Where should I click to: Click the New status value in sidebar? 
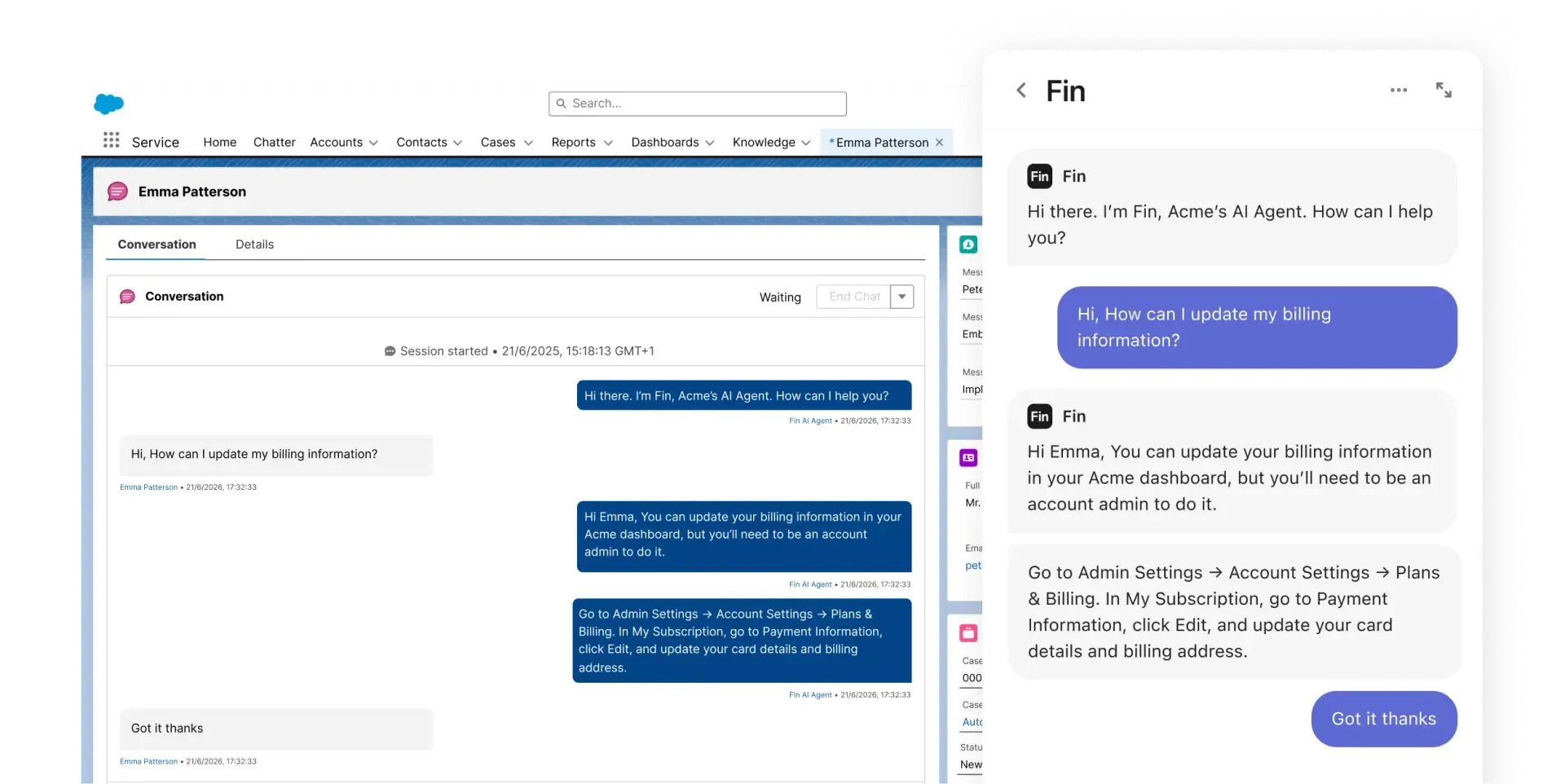[971, 764]
